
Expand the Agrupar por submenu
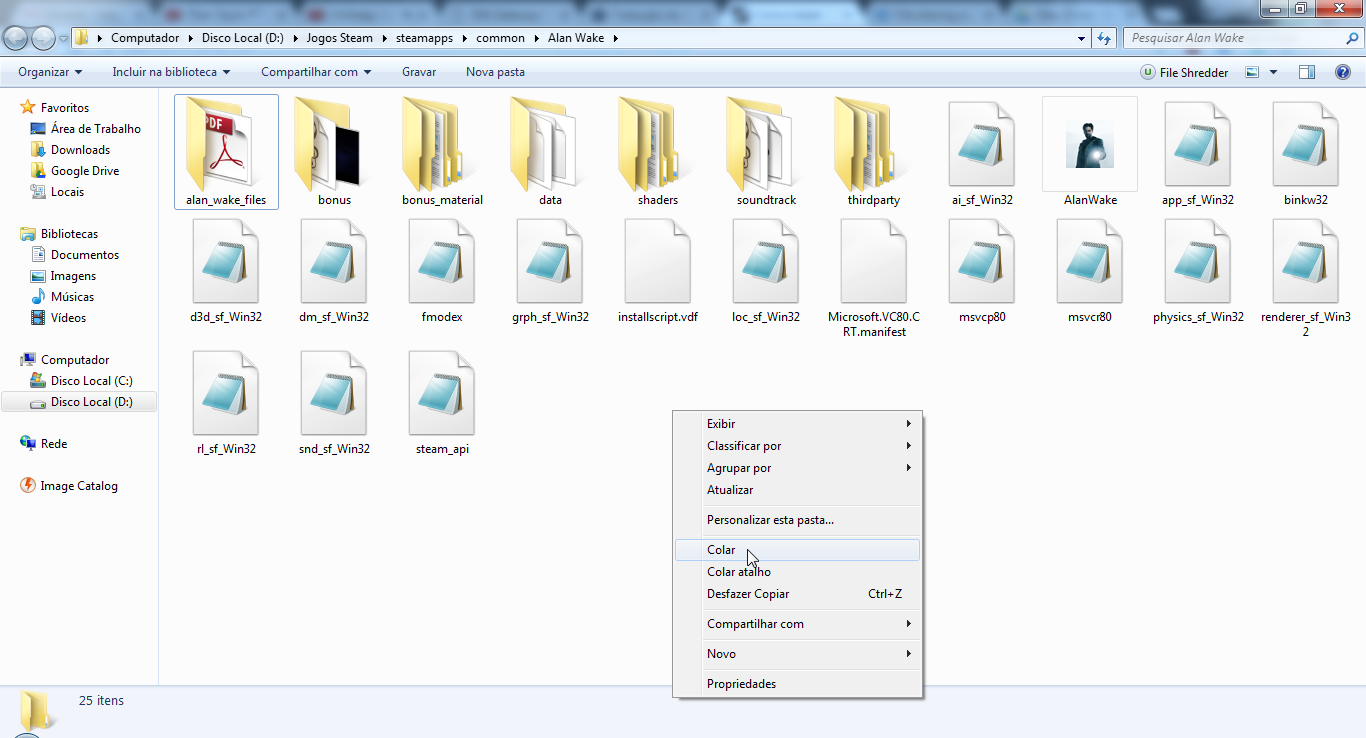click(x=798, y=468)
